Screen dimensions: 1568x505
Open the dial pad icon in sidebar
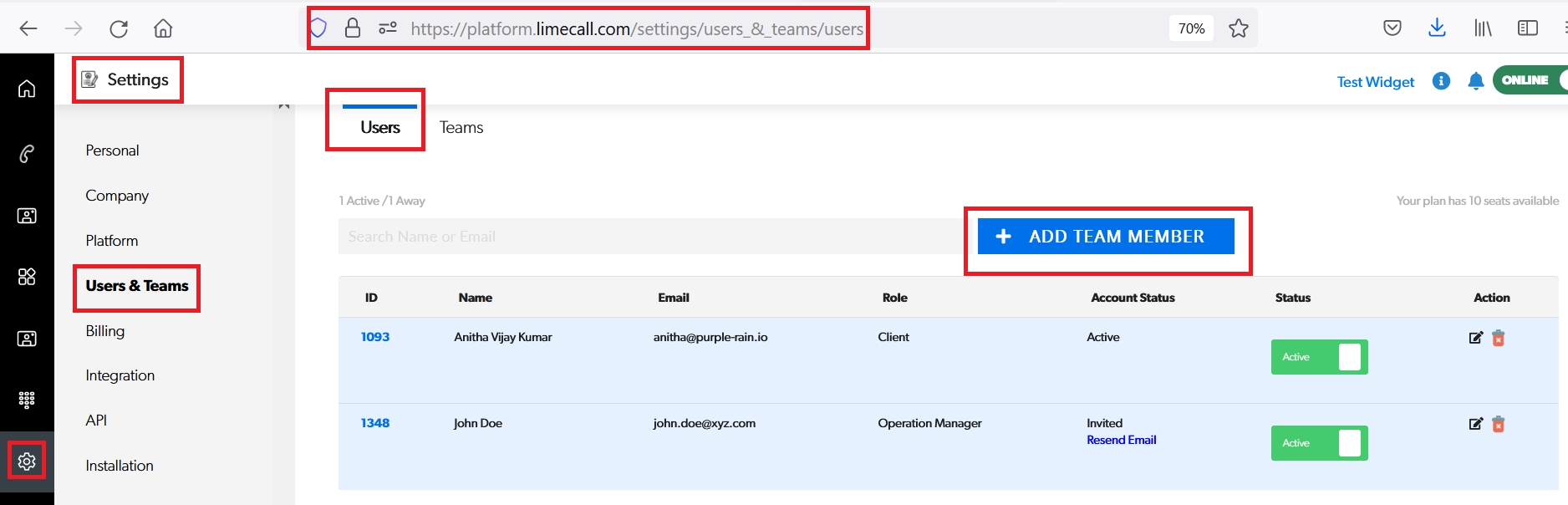pos(27,400)
